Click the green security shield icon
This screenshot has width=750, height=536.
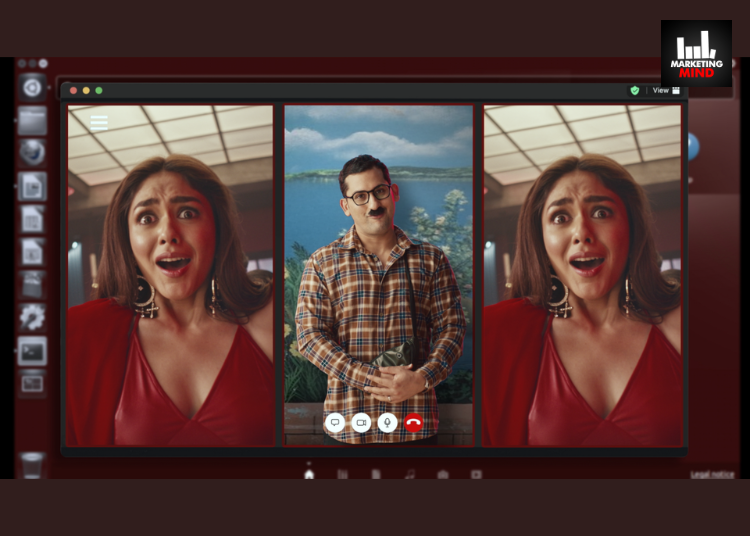pos(634,90)
